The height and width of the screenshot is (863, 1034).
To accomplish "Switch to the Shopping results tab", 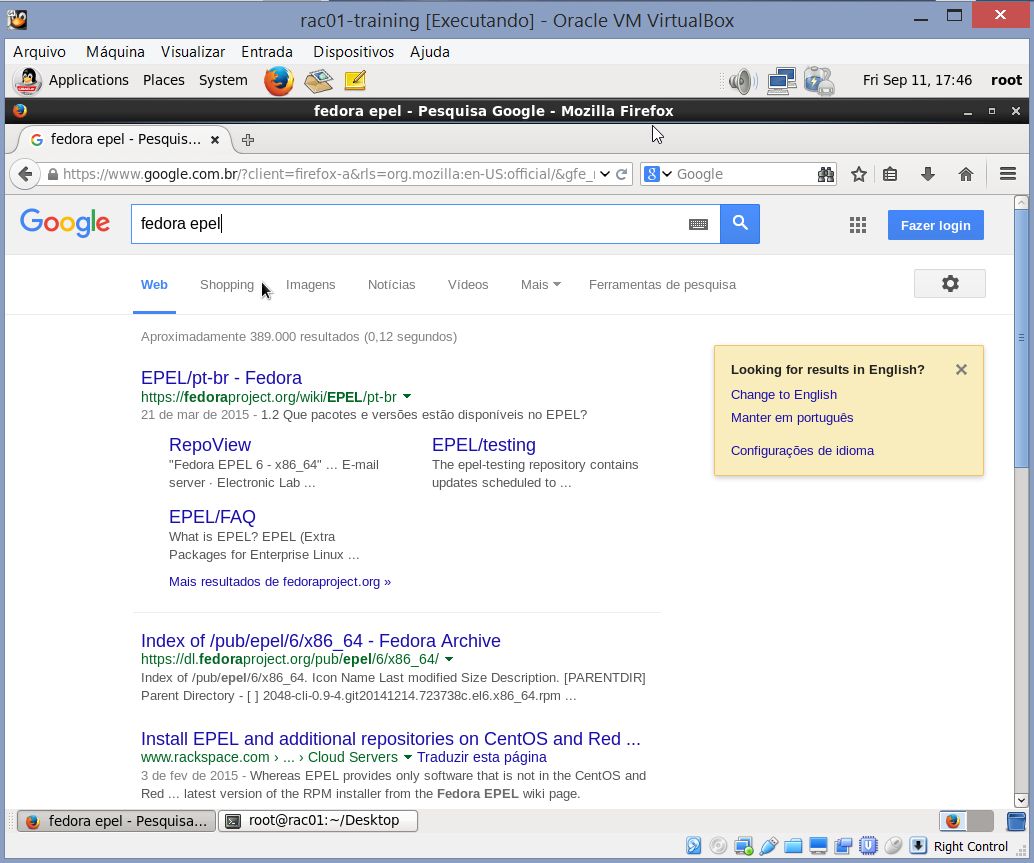I will [x=227, y=285].
